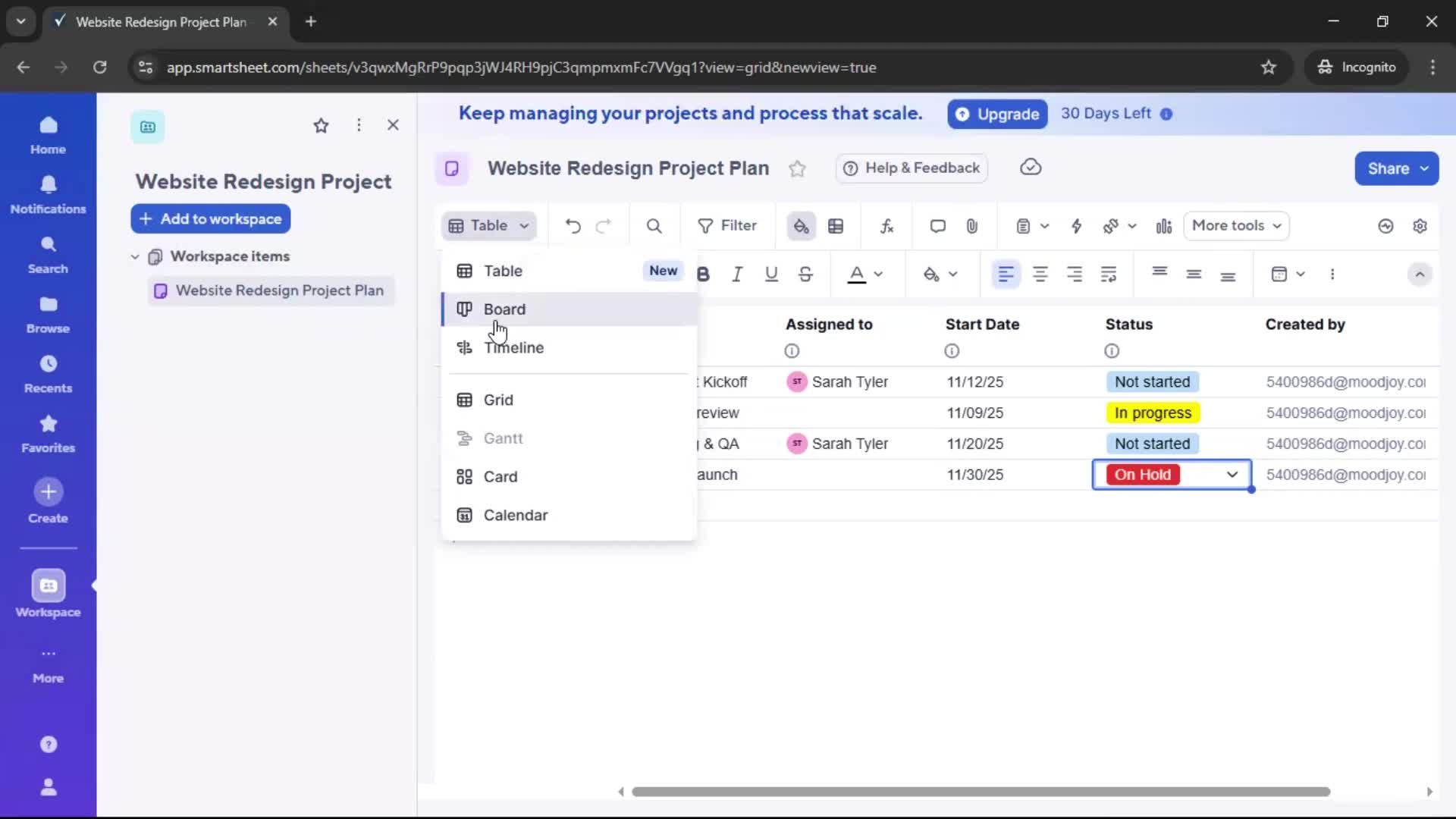Choose Calendar view from the menu
The width and height of the screenshot is (1456, 819).
click(x=514, y=515)
